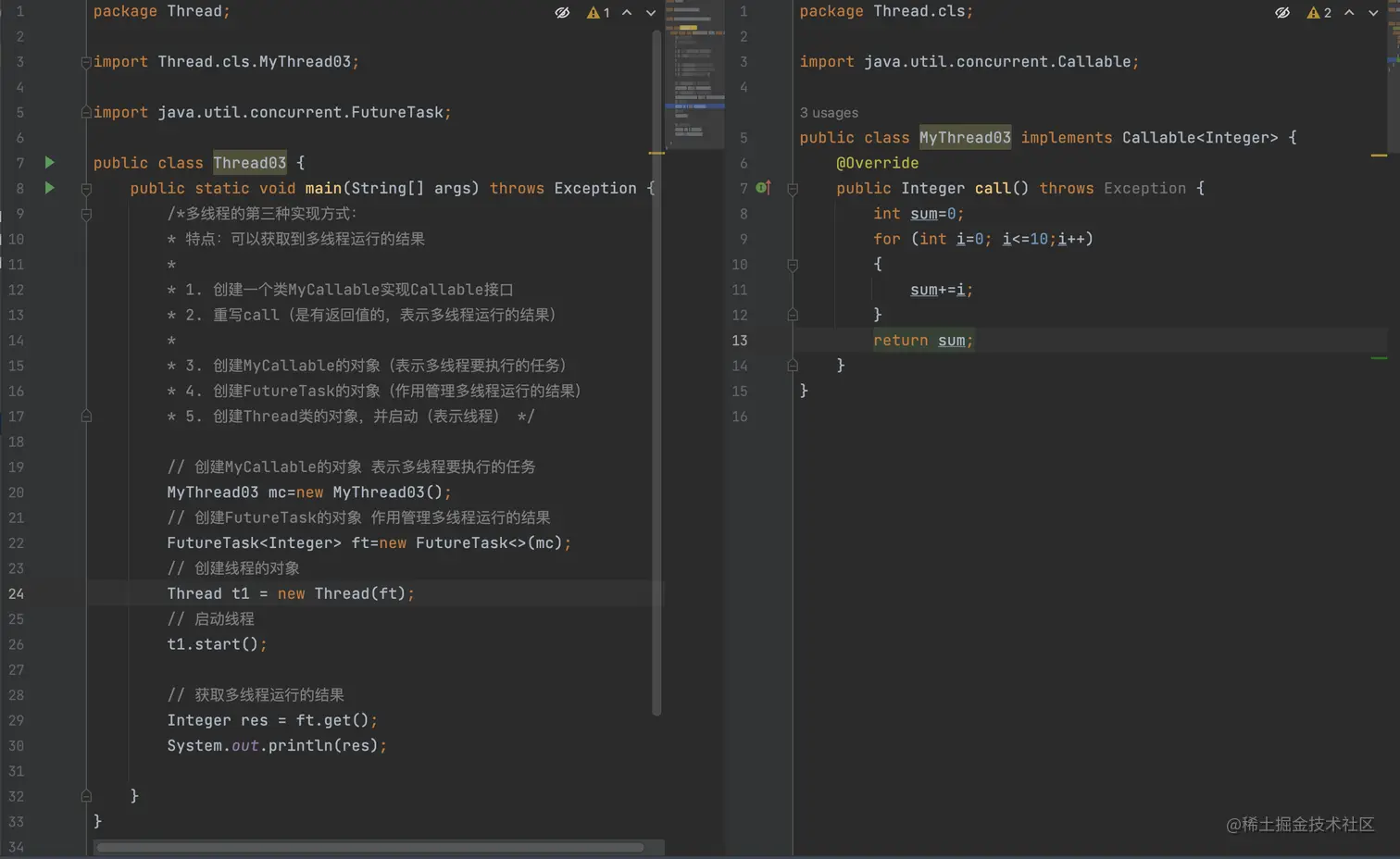Click 'Integer res = ft.get();' line
Screen dimensions: 1400x859
272,720
